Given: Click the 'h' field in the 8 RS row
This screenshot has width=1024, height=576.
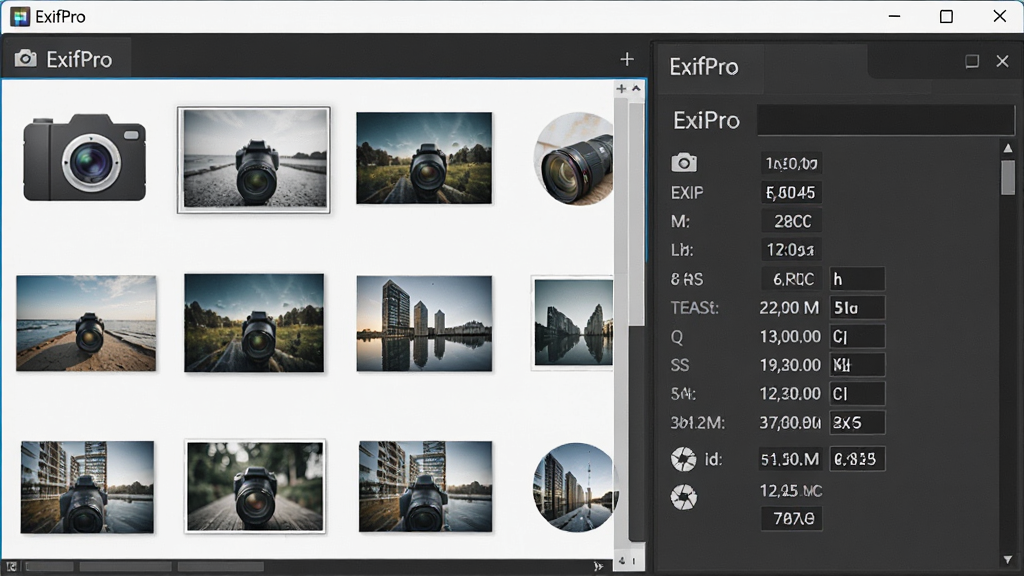Looking at the screenshot, I should [x=857, y=279].
